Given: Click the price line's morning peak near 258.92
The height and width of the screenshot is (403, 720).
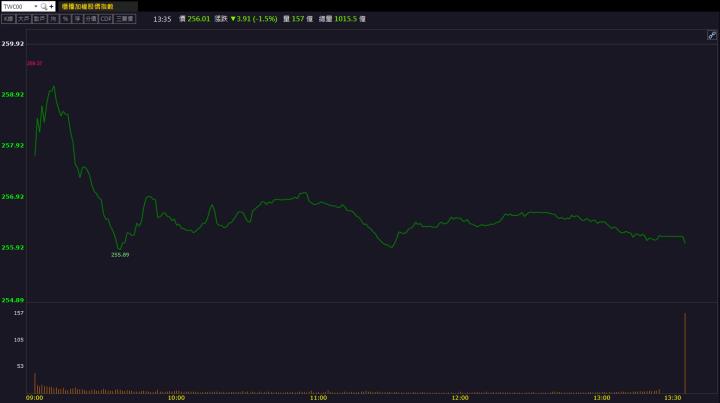Looking at the screenshot, I should point(54,87).
